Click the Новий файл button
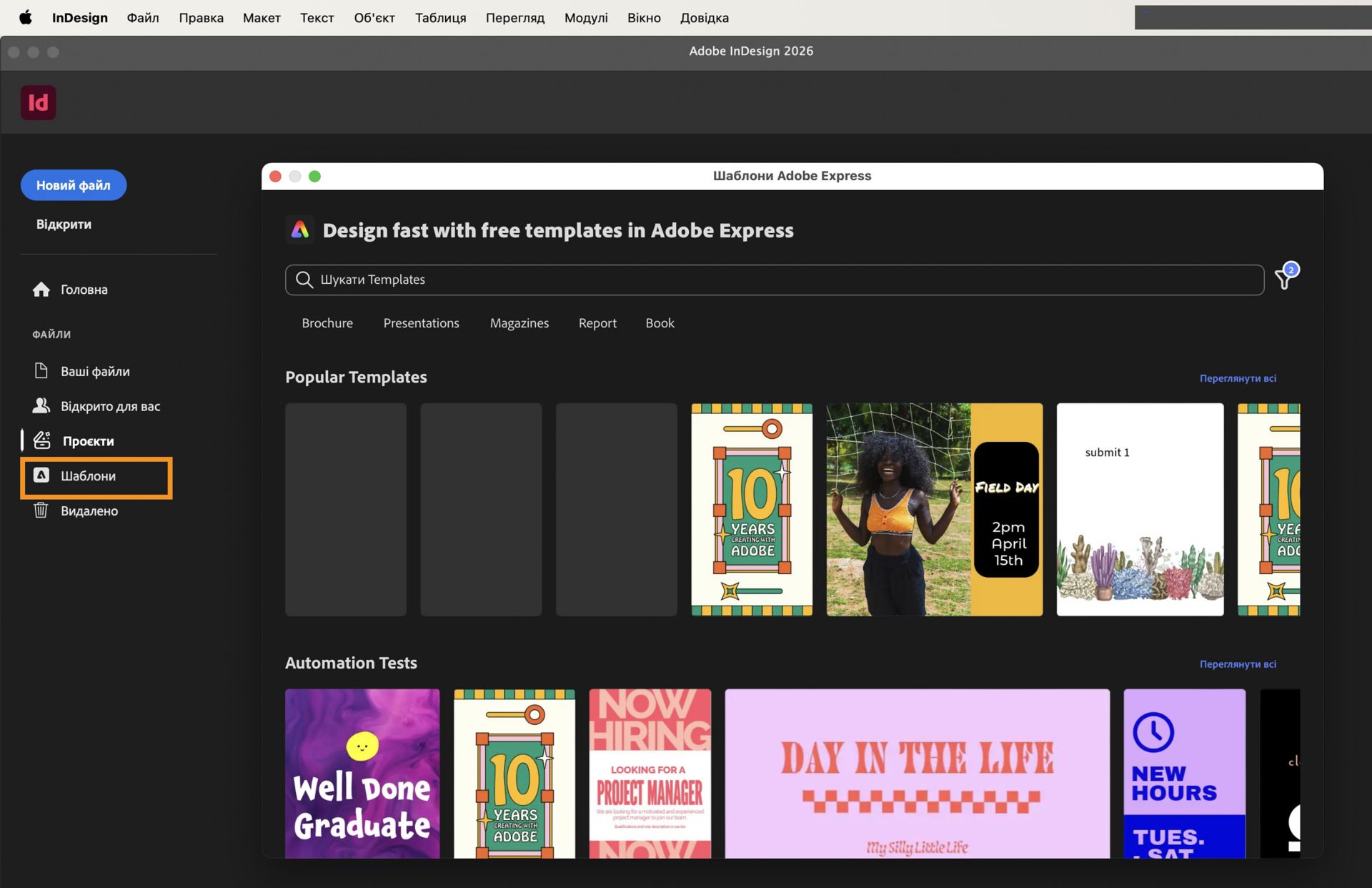Screen dimensions: 1372x888 [73, 184]
